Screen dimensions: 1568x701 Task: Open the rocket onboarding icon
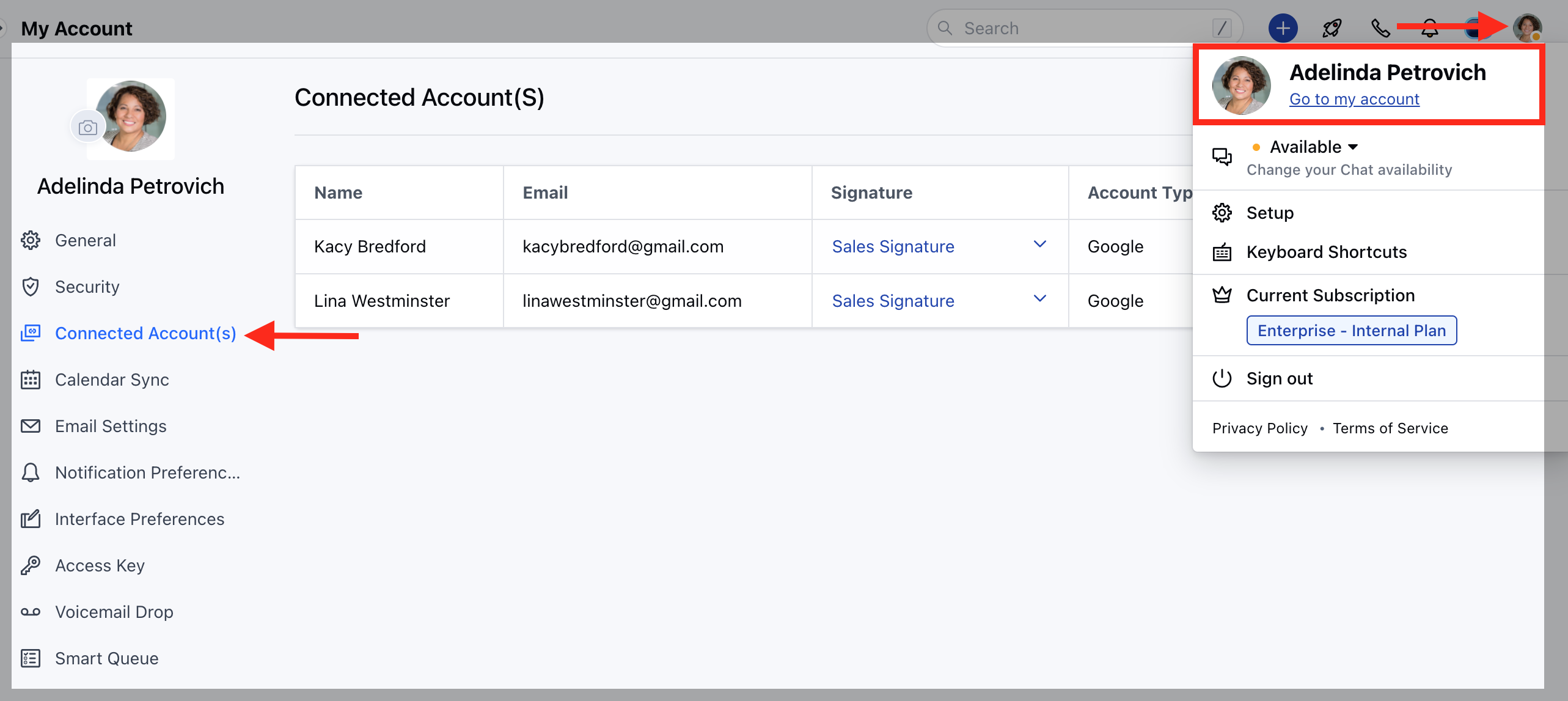[x=1332, y=28]
